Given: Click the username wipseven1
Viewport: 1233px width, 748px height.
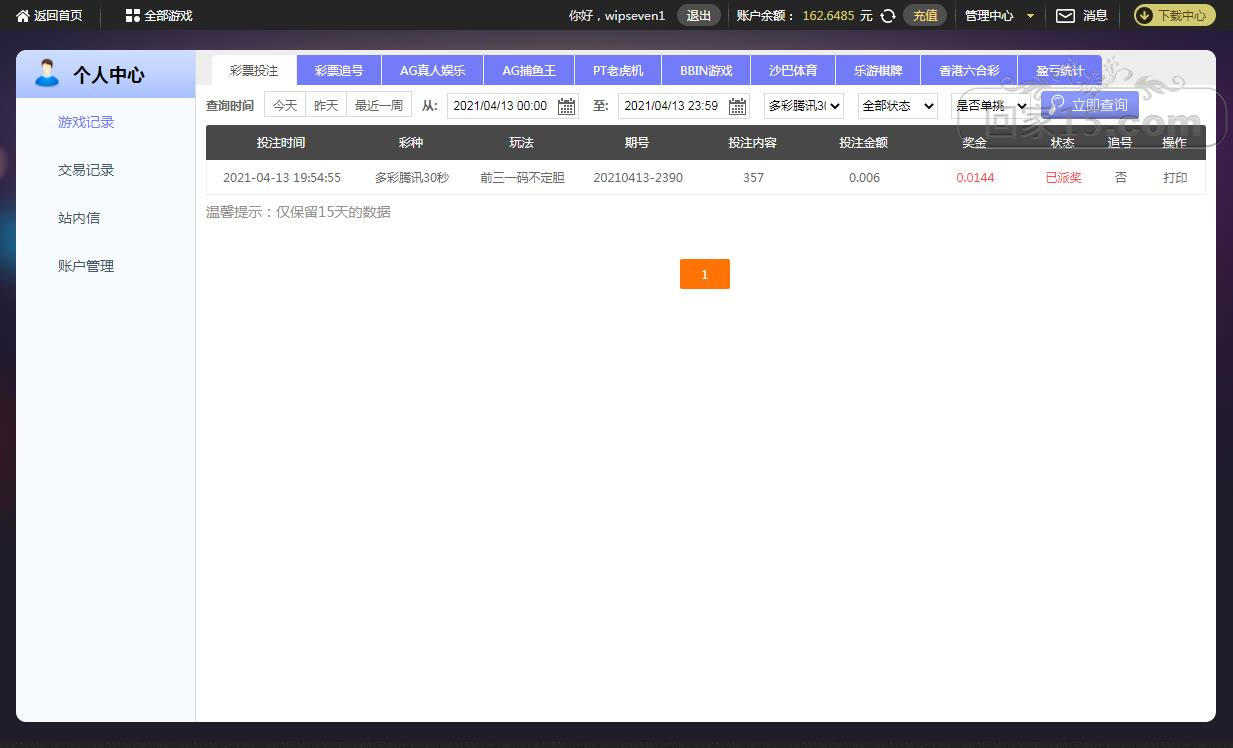Looking at the screenshot, I should (x=635, y=16).
